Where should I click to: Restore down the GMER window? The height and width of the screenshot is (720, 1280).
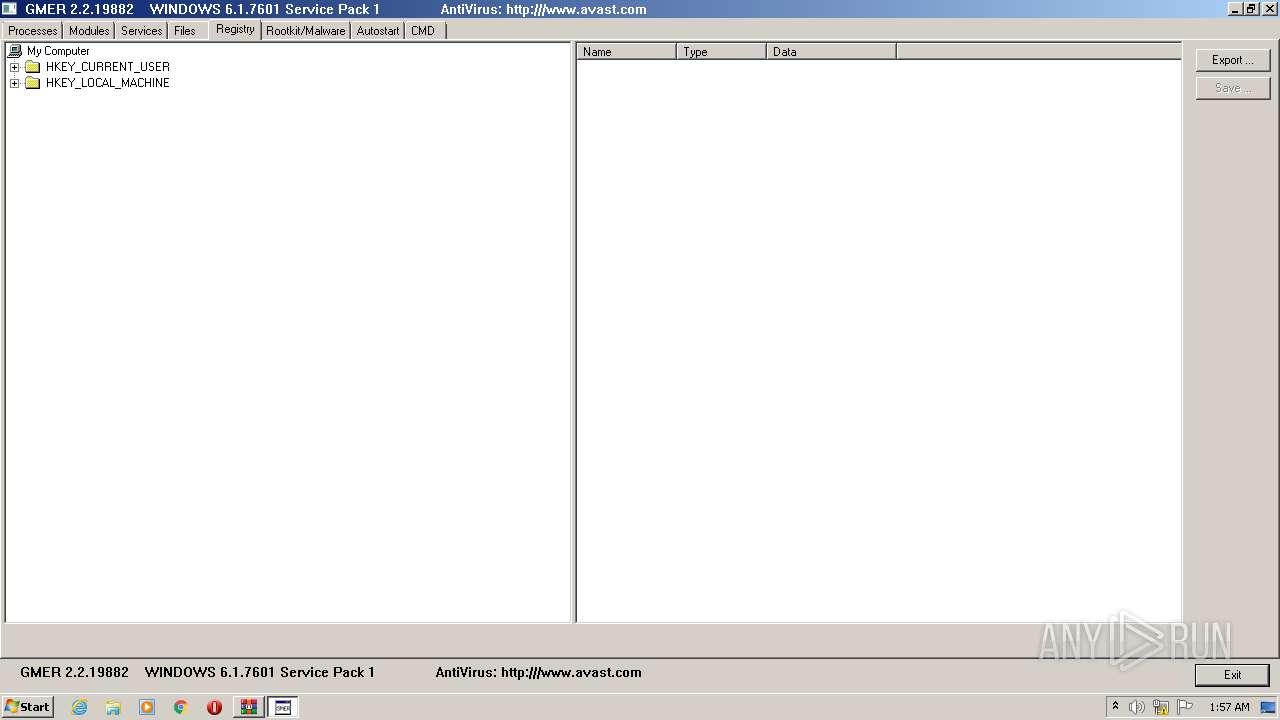click(1251, 9)
